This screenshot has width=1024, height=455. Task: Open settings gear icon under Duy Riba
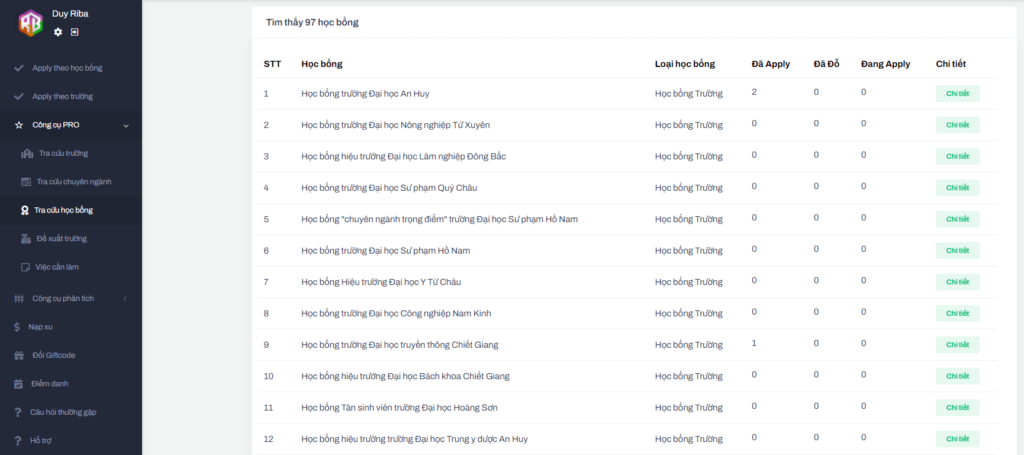pyautogui.click(x=58, y=32)
